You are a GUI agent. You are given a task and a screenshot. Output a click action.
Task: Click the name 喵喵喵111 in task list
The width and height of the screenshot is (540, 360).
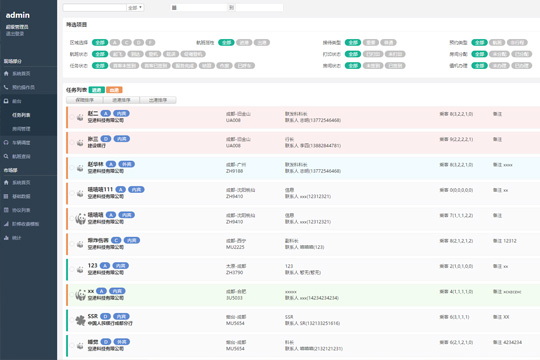100,189
